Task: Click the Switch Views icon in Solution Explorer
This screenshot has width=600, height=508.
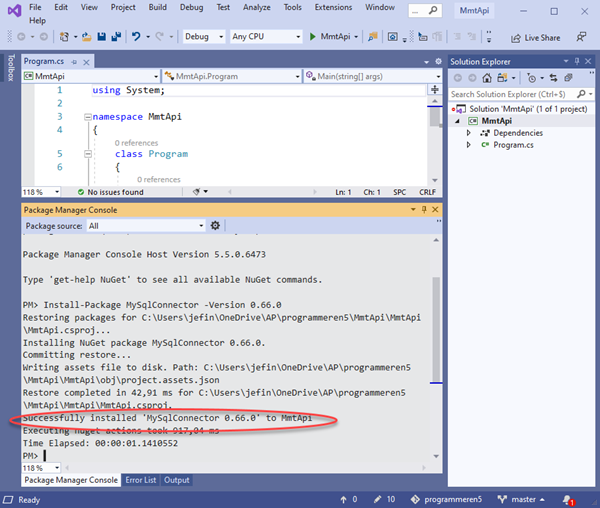Action: tap(502, 78)
